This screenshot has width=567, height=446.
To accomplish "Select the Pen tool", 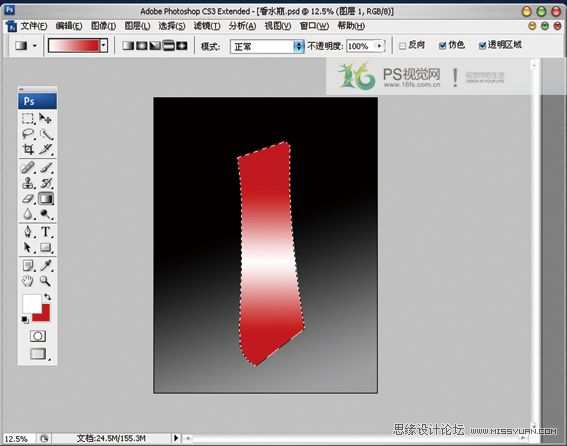I will 28,232.
